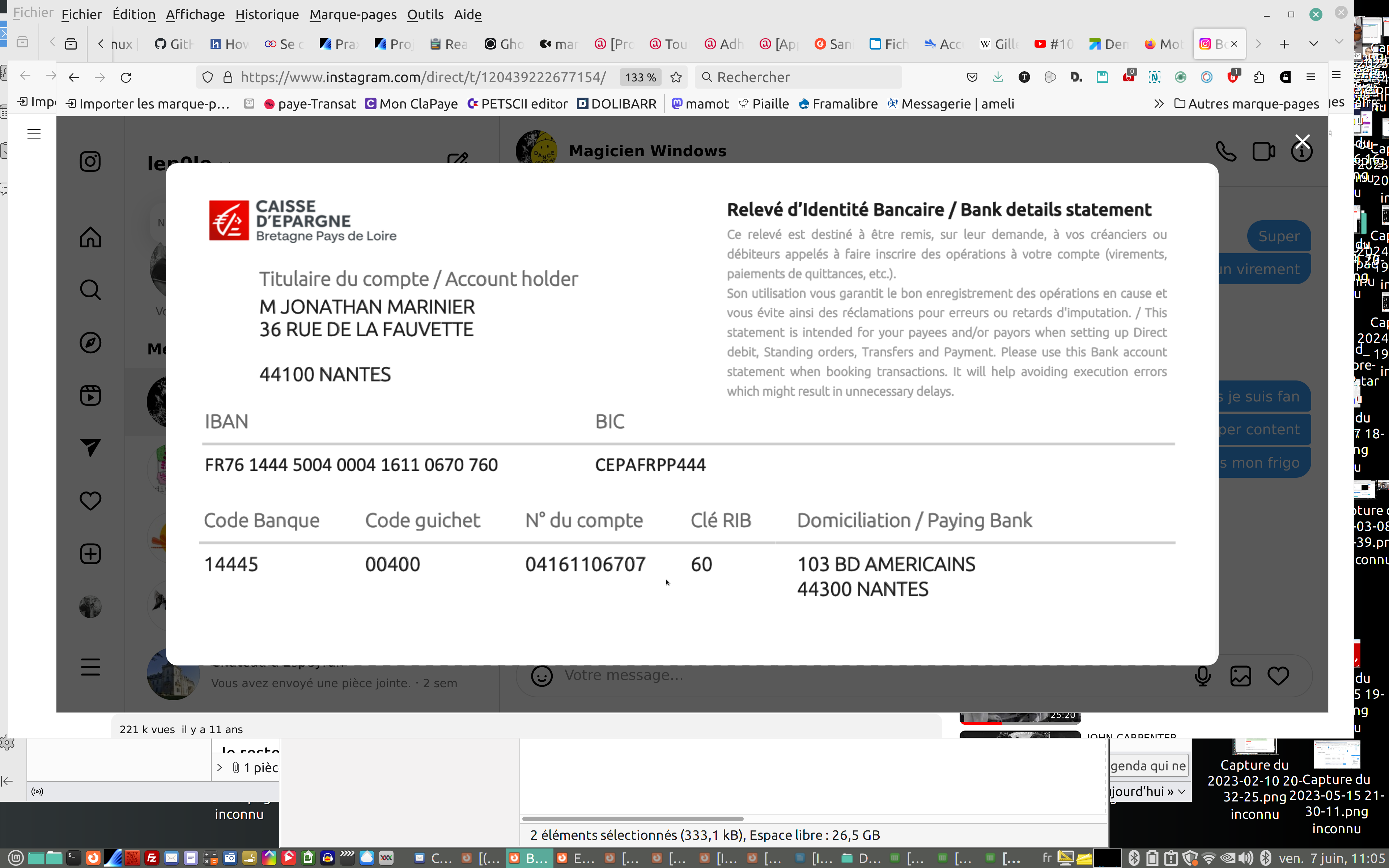Start a video call in the chat header
The height and width of the screenshot is (868, 1389).
coord(1263,152)
